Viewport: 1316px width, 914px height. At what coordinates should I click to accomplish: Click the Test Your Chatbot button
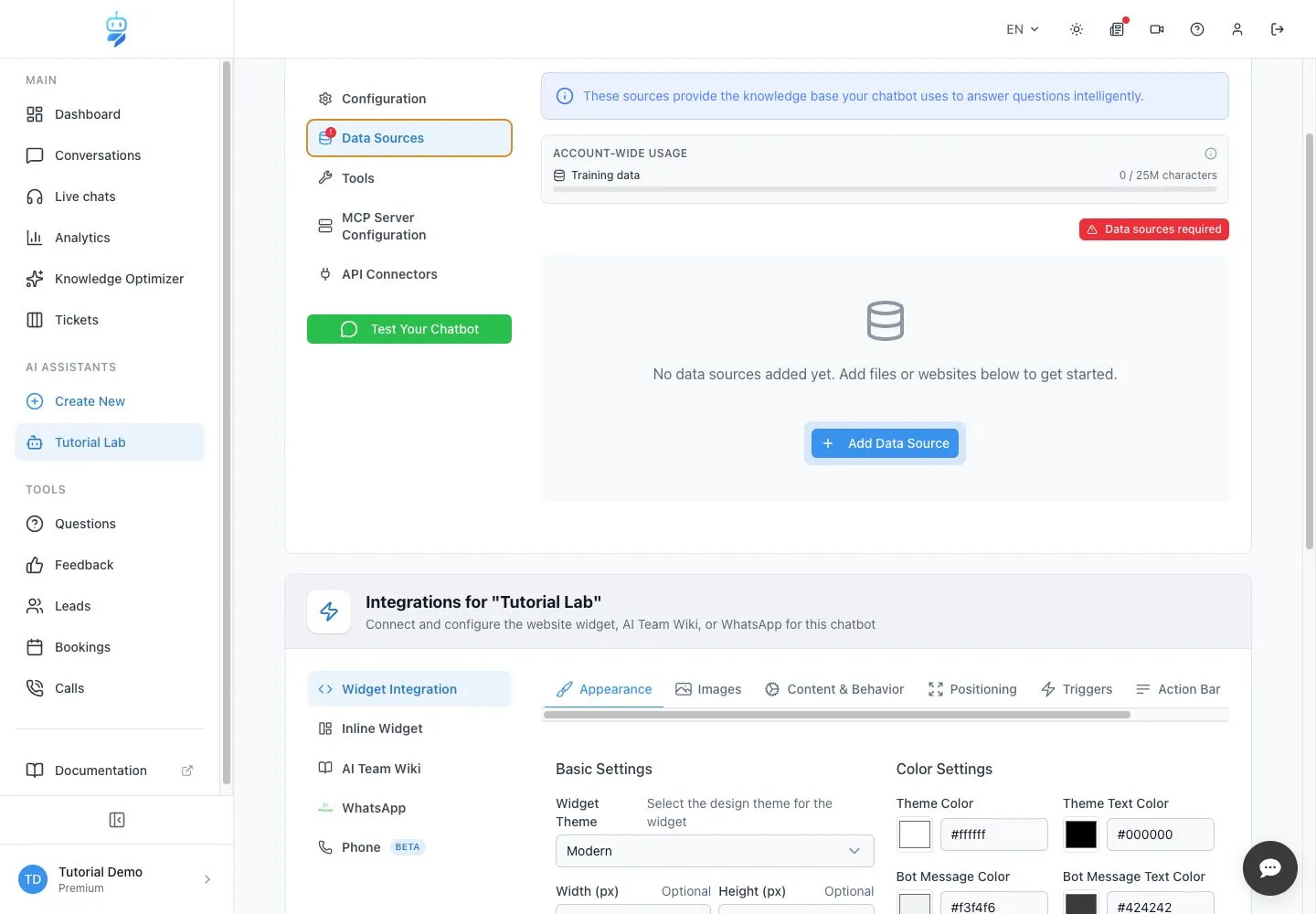click(409, 329)
